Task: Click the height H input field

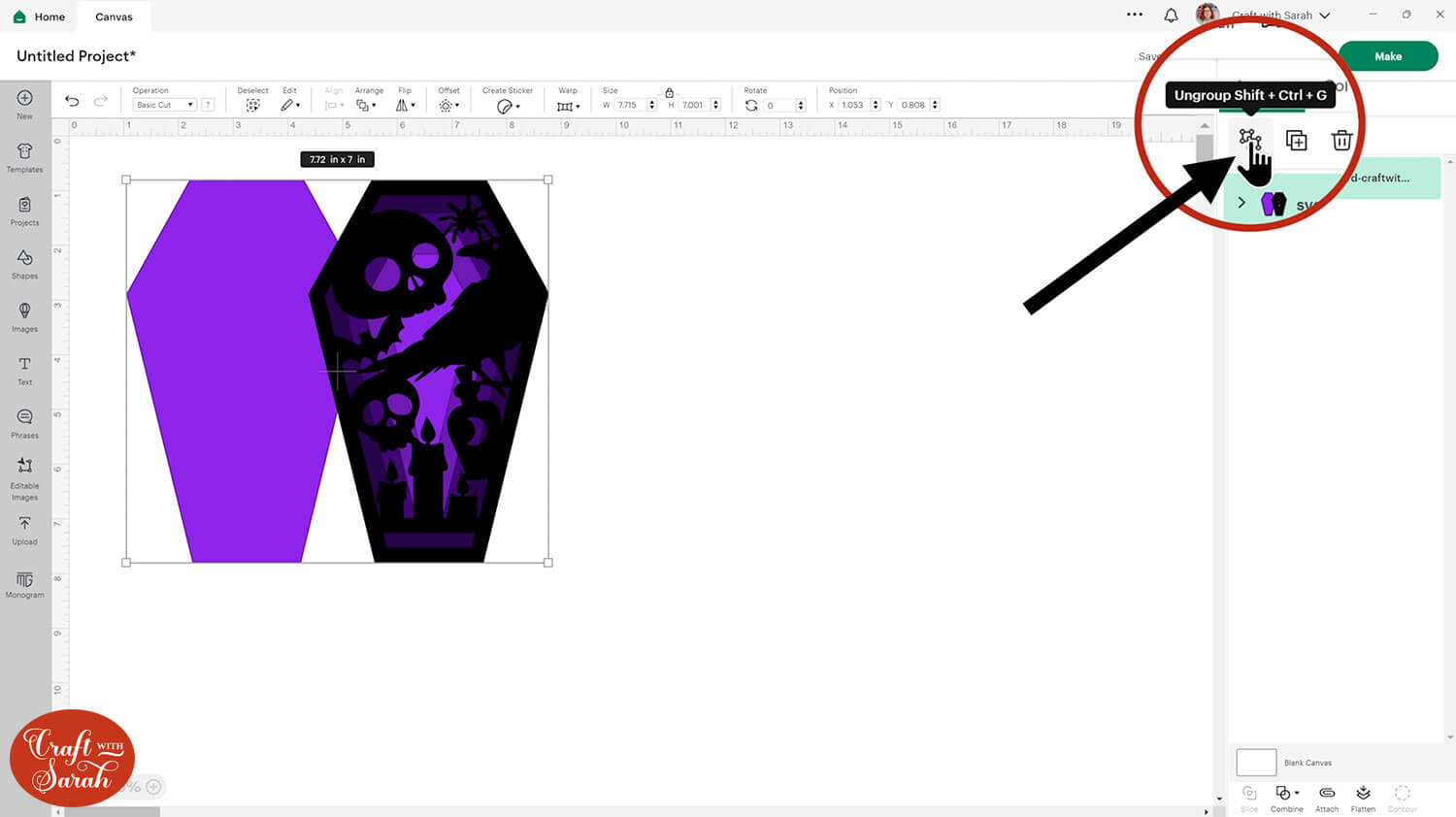Action: point(693,105)
